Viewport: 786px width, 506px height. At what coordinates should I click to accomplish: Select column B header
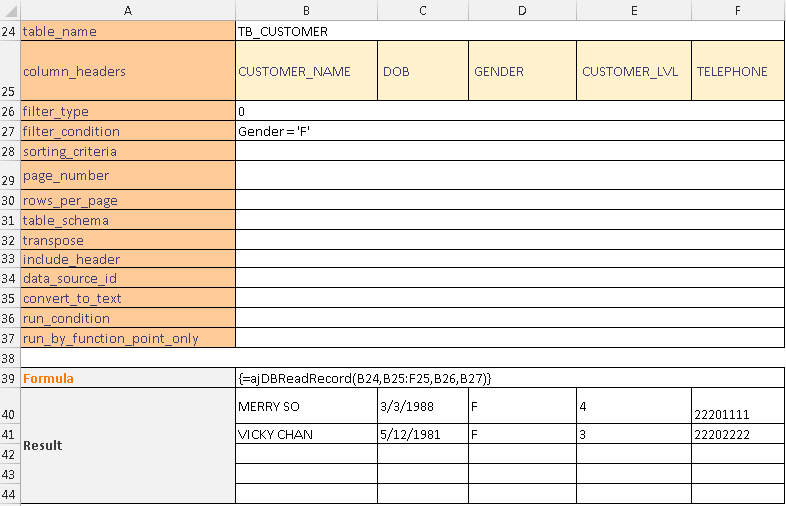click(x=305, y=10)
